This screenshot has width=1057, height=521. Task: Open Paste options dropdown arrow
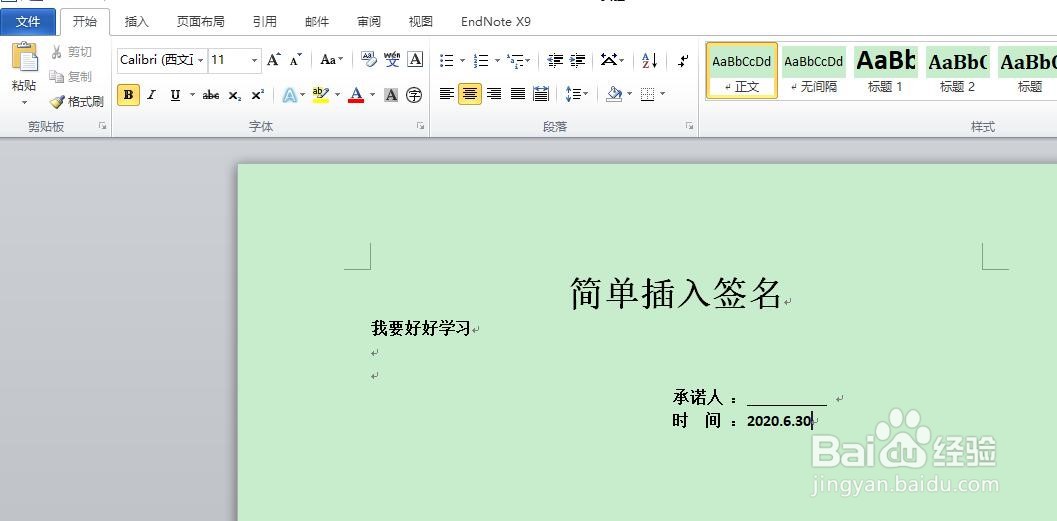(x=24, y=102)
